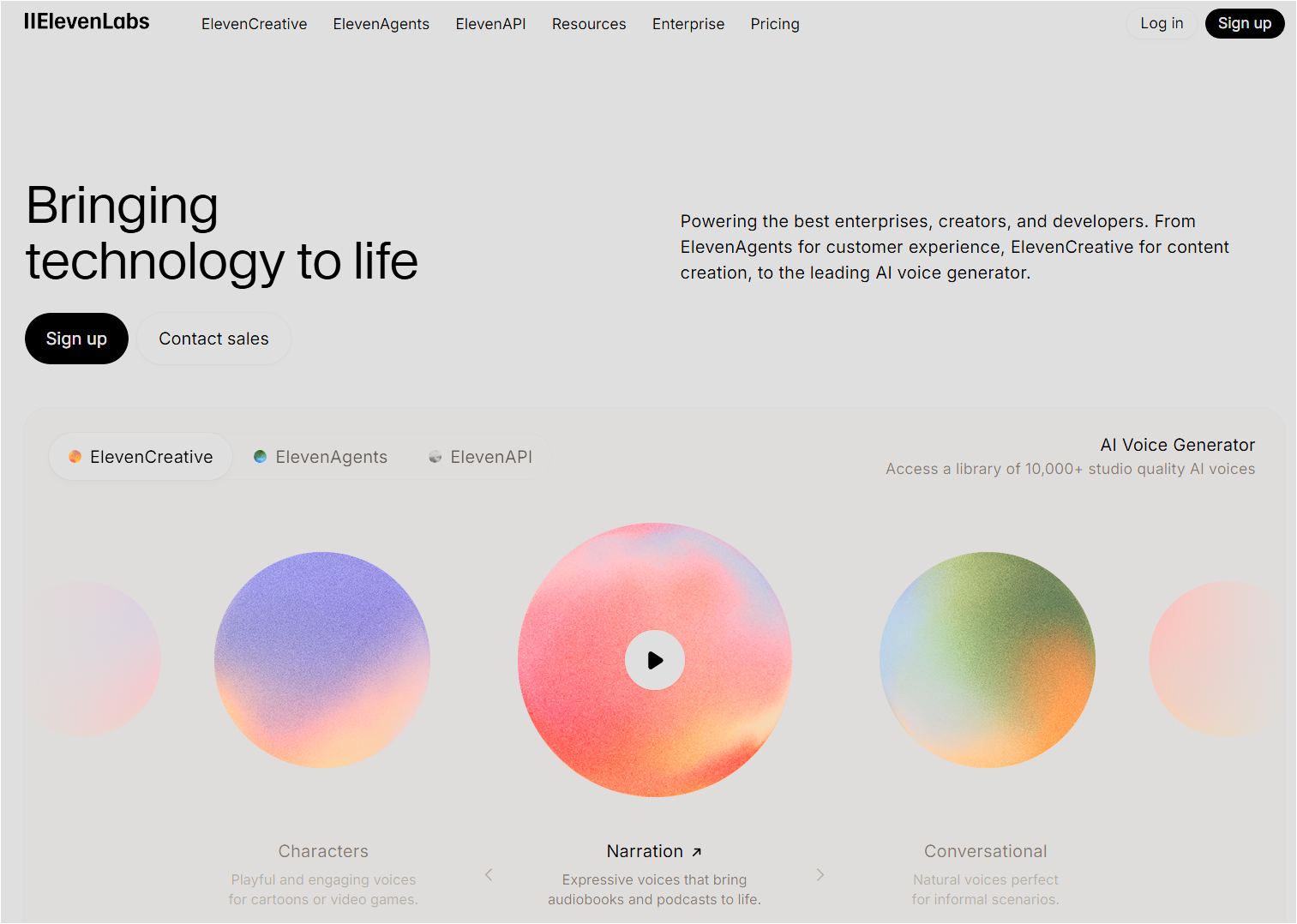Show the next voice in carousel
This screenshot has height=924, width=1297.
point(820,874)
